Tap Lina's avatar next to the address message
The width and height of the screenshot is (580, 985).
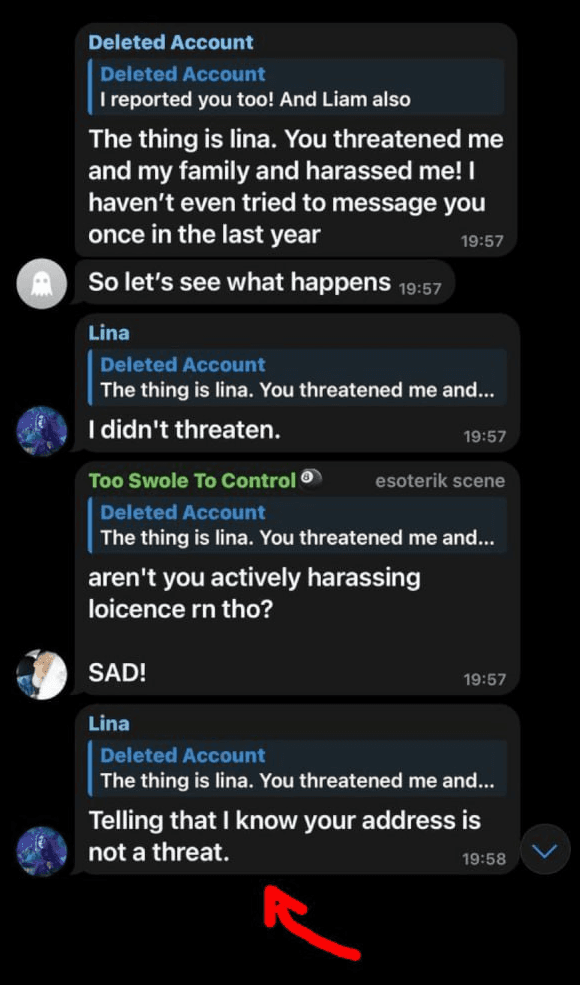tap(41, 852)
